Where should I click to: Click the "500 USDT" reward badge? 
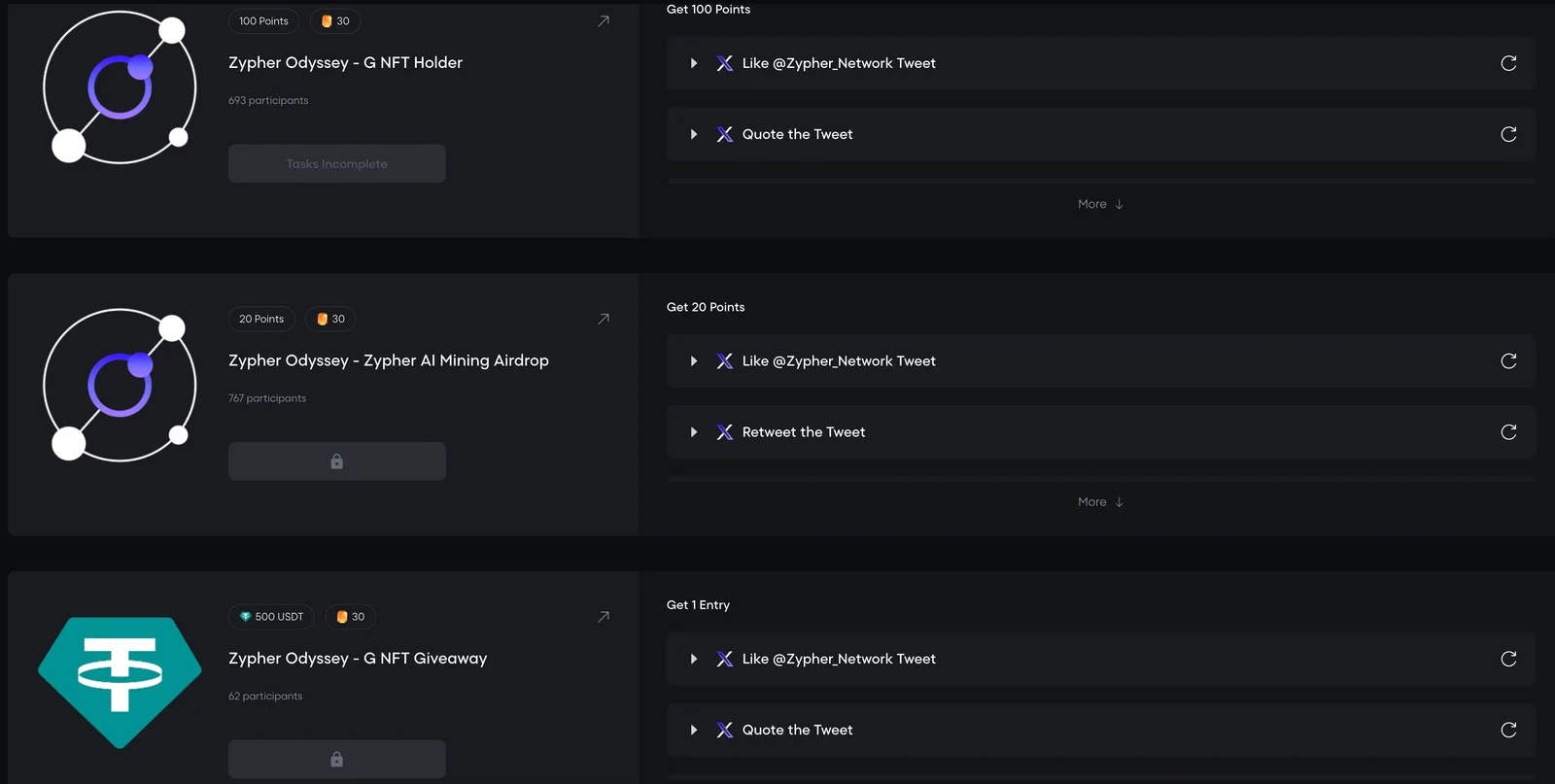(271, 617)
